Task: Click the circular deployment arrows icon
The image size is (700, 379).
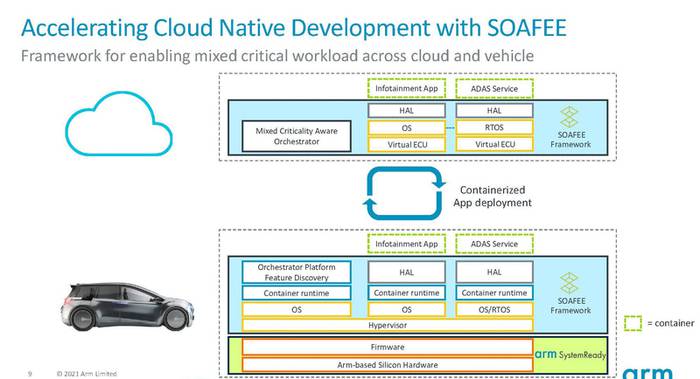Action: click(404, 193)
